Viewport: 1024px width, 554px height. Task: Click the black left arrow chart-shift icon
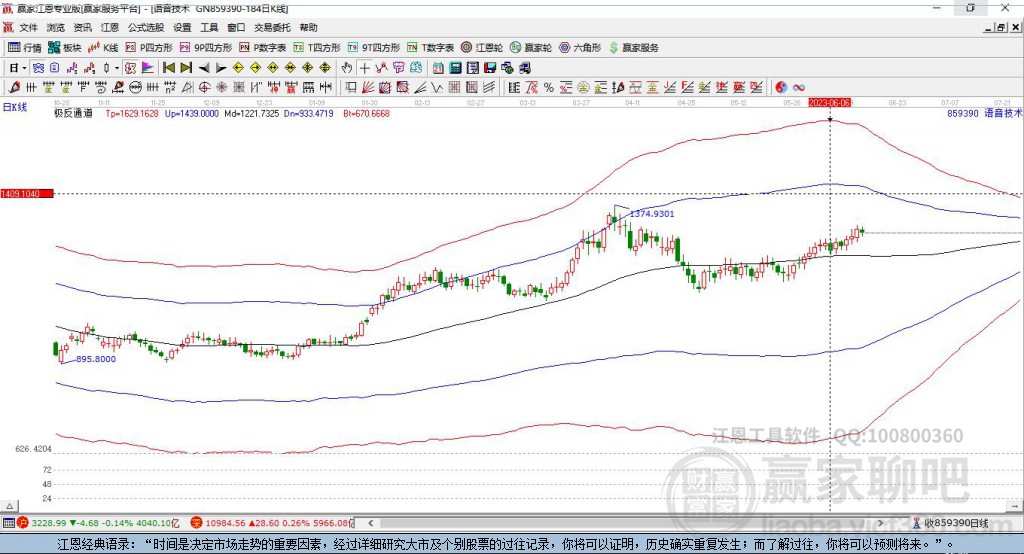click(204, 68)
